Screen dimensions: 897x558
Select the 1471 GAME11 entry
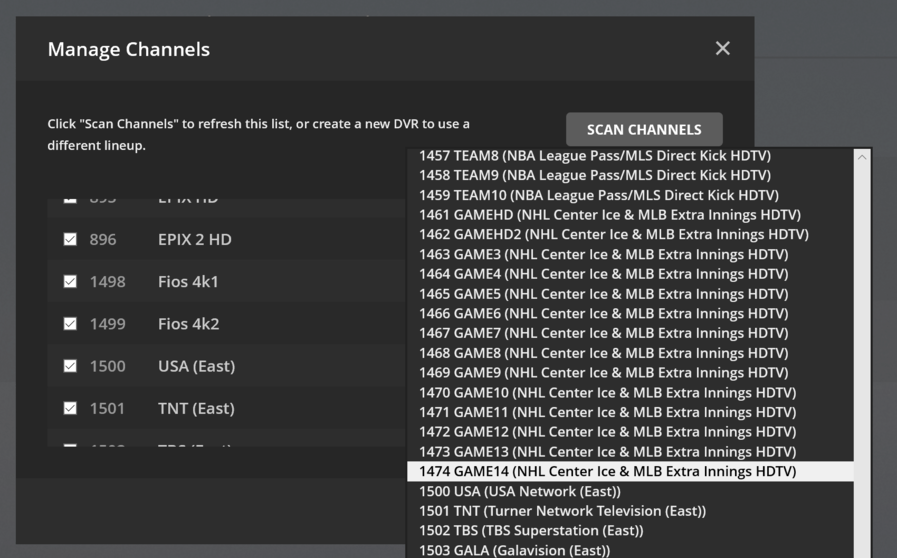[x=630, y=412]
